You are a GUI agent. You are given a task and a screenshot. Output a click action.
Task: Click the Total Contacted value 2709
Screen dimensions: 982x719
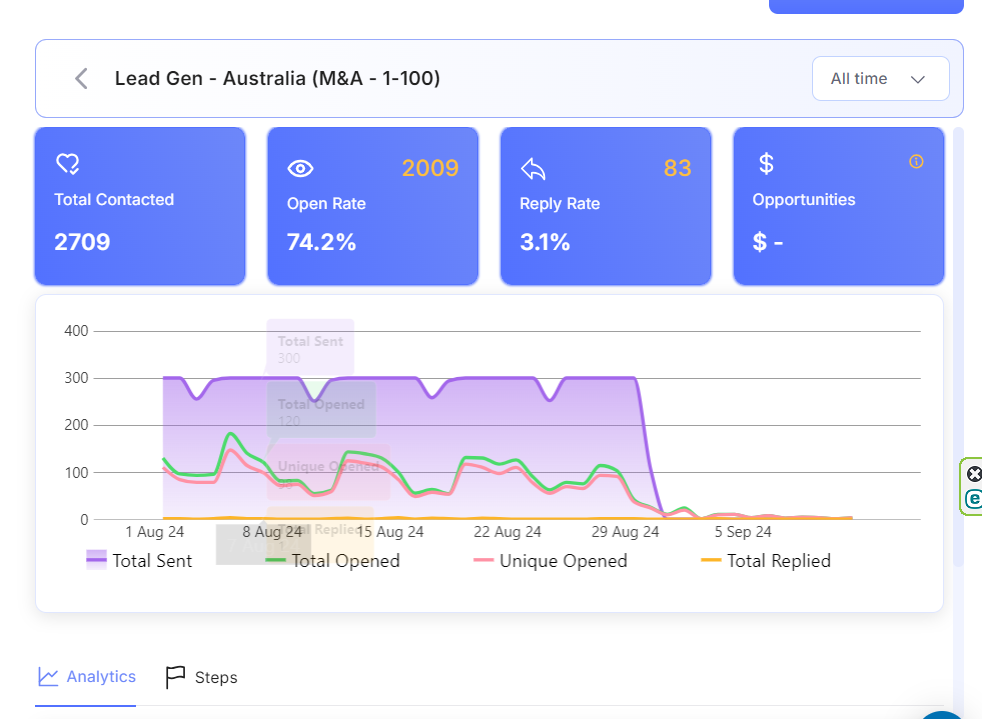82,242
